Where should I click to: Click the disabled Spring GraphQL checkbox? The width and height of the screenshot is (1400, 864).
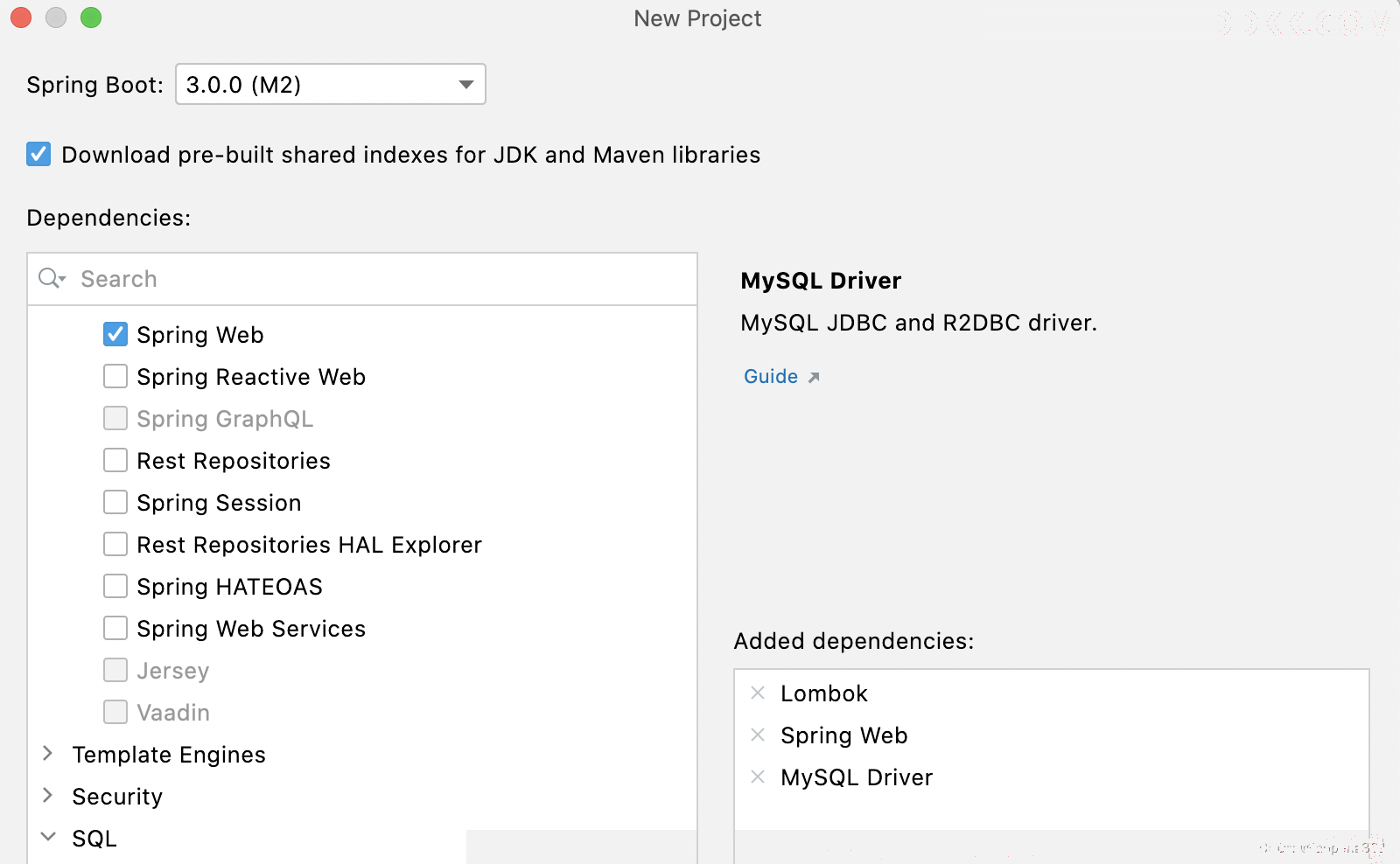115,418
